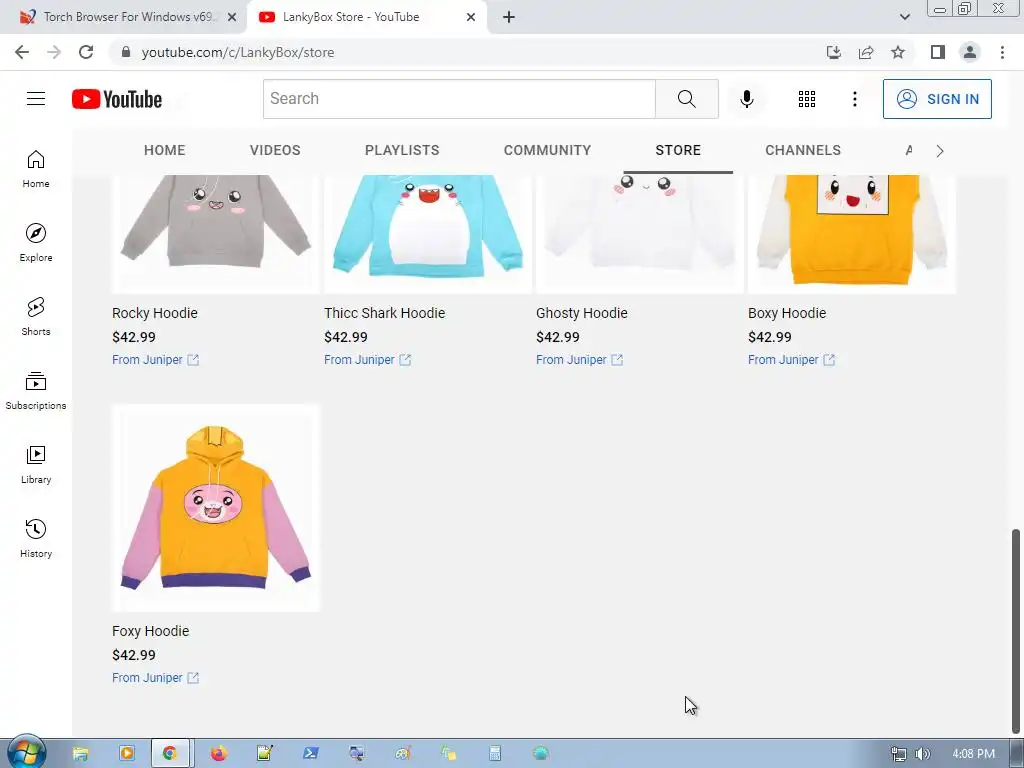This screenshot has height=768, width=1024.
Task: Close the LankyBox Store tab
Action: 471,18
